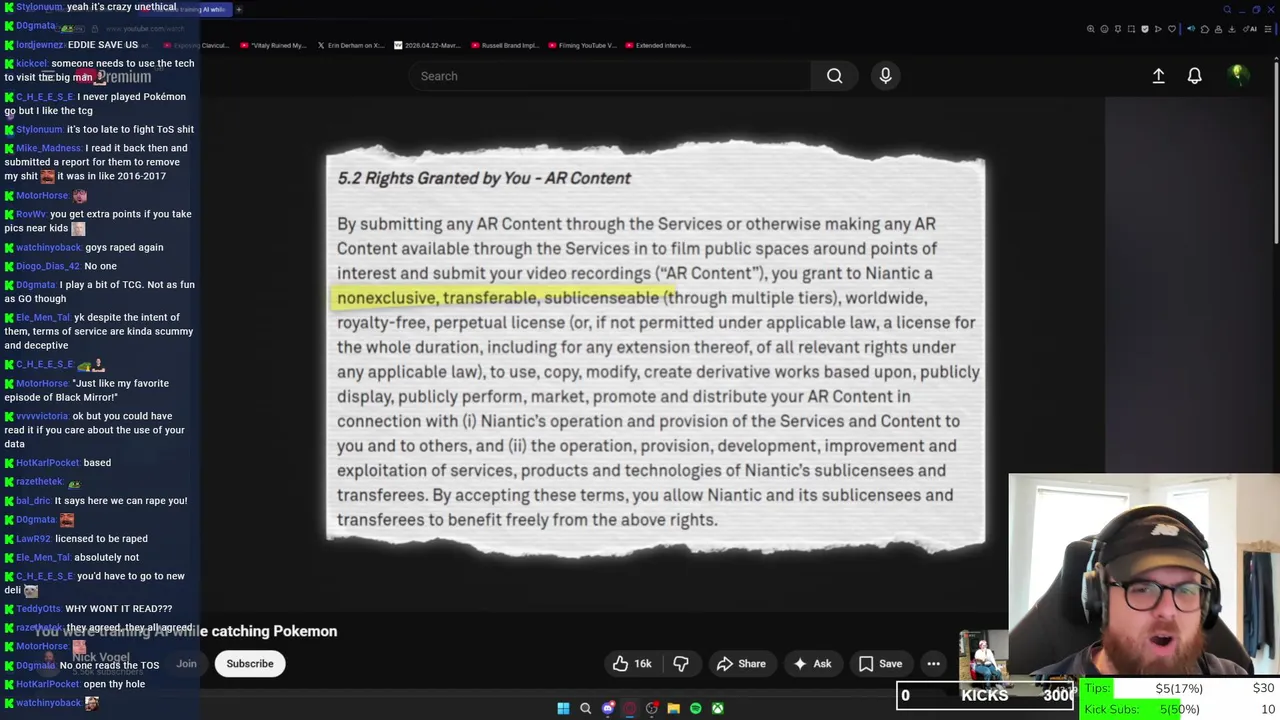Viewport: 1280px width, 720px height.
Task: Click chat username 'kickcel'
Action: (32, 64)
